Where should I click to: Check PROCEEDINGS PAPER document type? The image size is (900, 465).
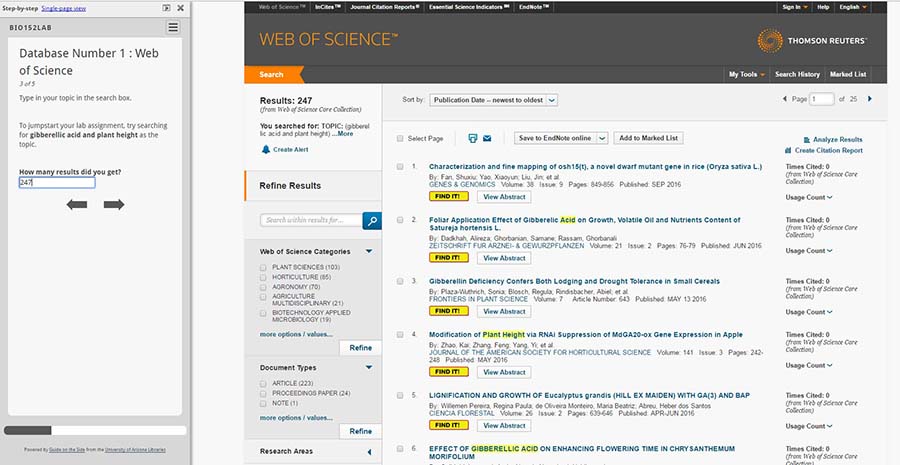click(263, 394)
